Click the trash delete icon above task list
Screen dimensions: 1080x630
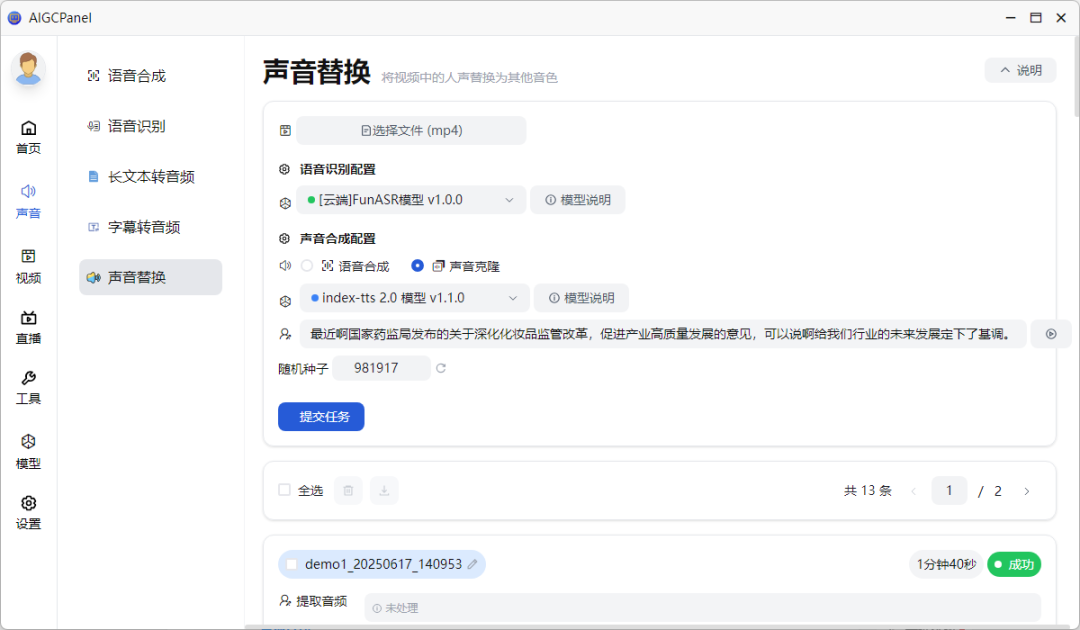[x=348, y=490]
